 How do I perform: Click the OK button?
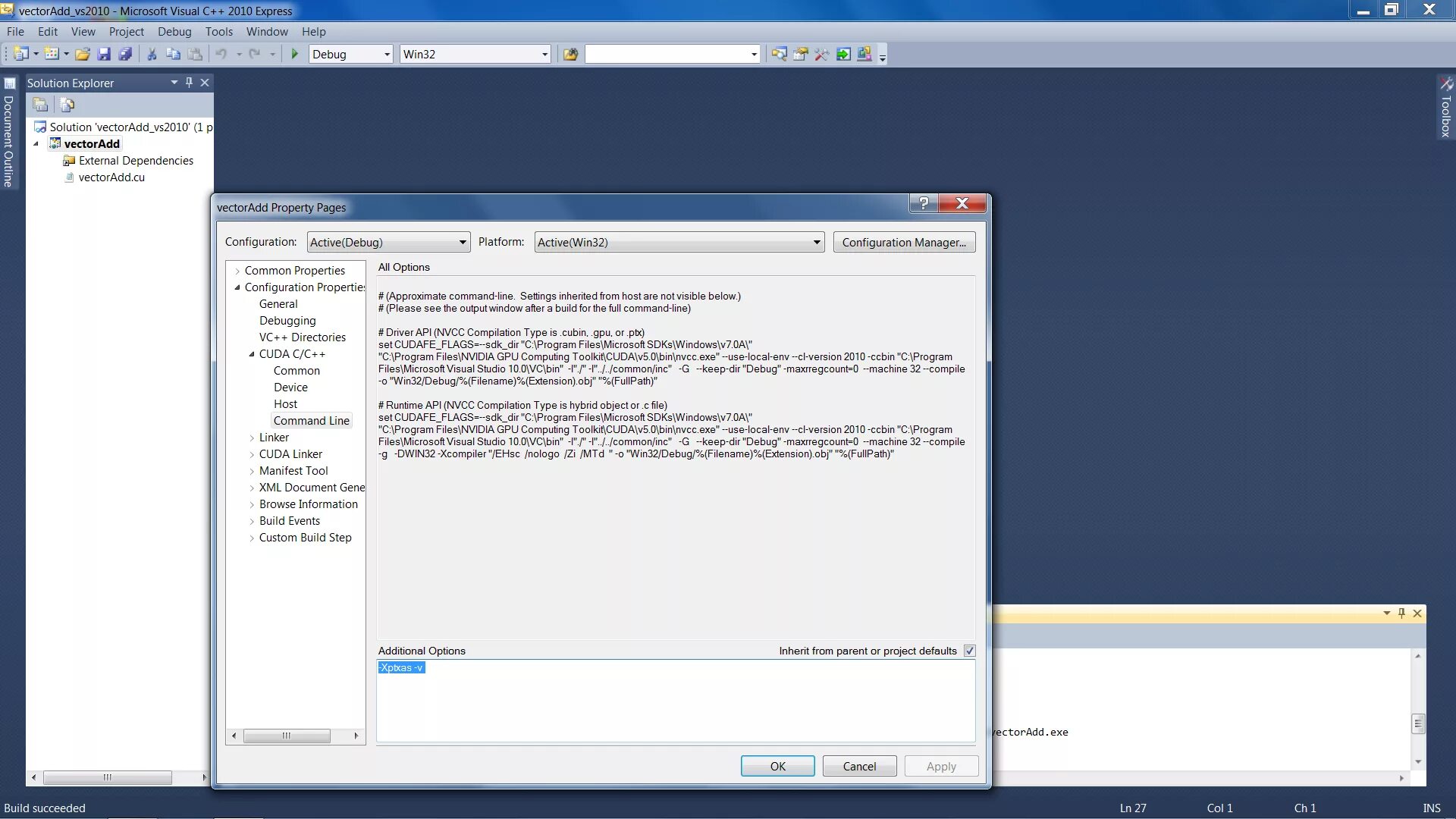point(777,767)
